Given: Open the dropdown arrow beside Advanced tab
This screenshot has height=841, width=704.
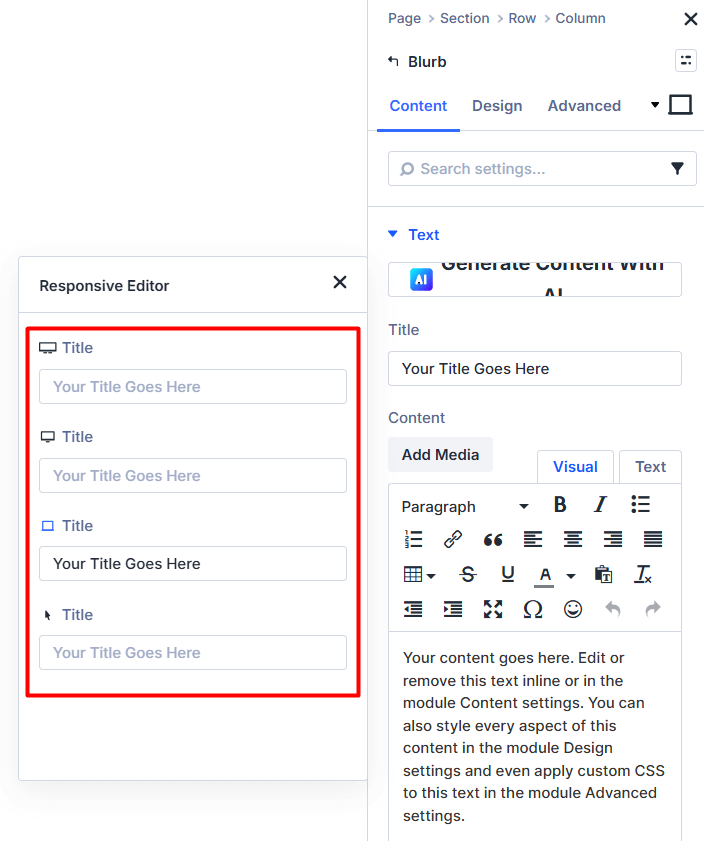Looking at the screenshot, I should point(655,105).
